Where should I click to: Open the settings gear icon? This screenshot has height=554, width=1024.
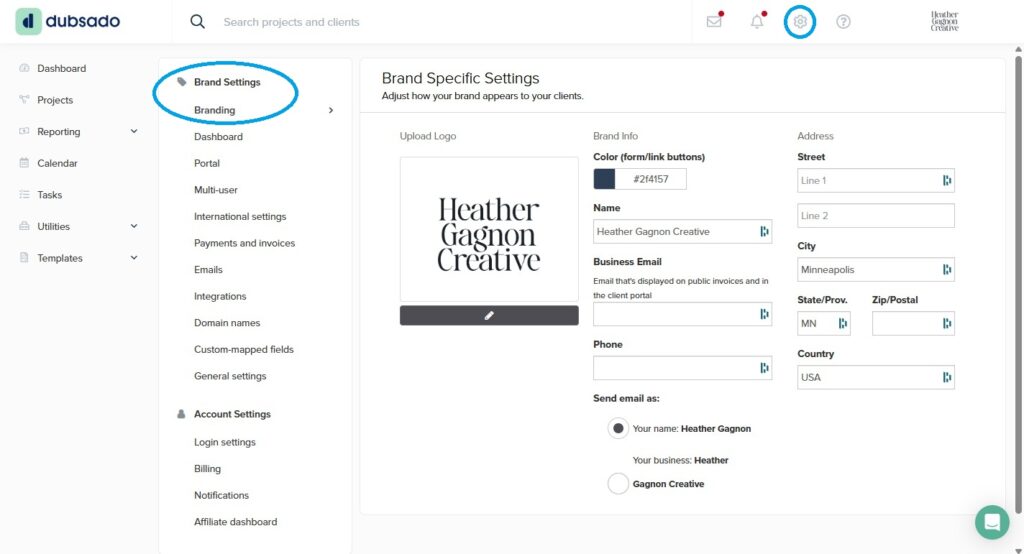click(x=800, y=21)
